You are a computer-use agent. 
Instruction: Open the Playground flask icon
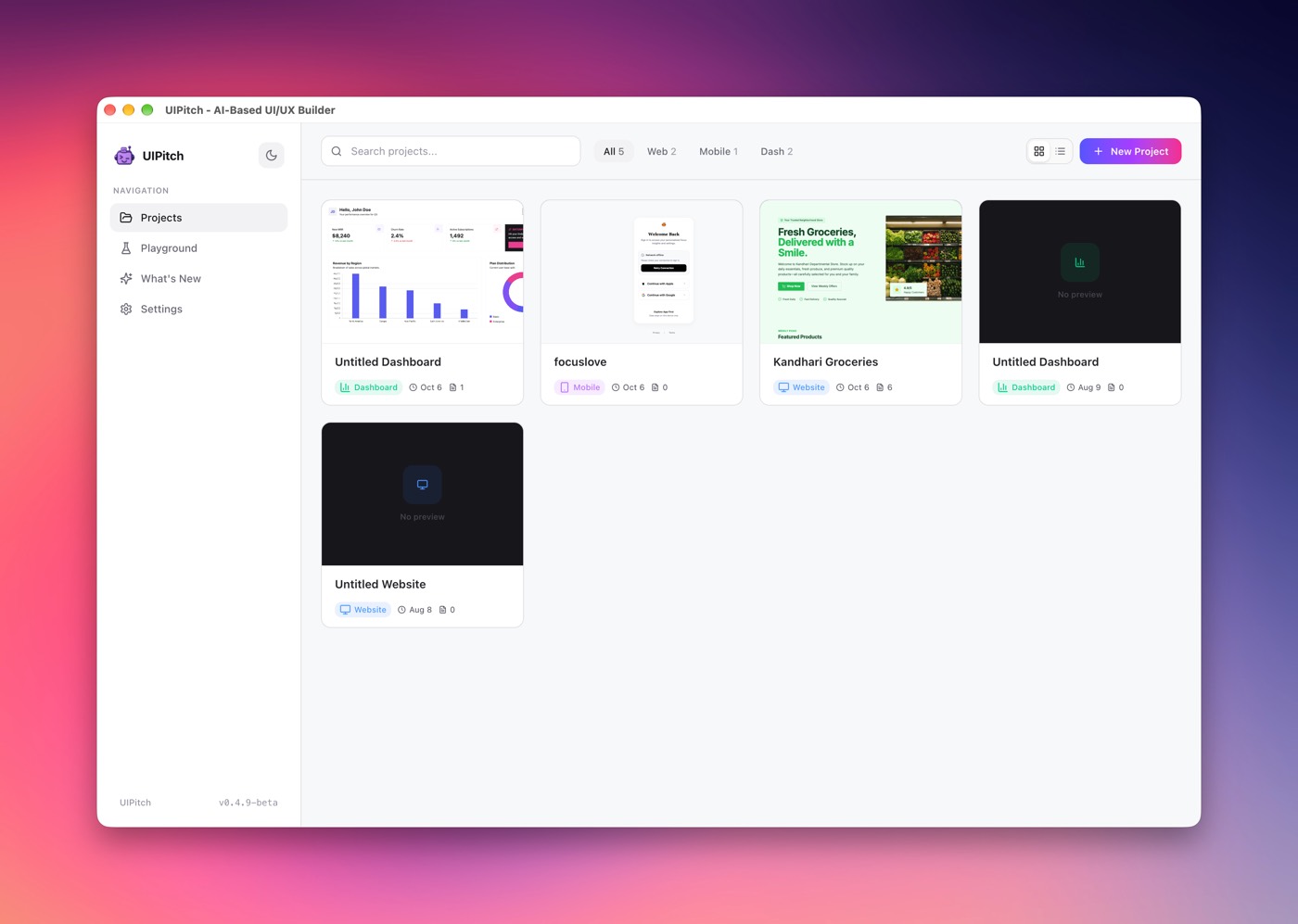(126, 248)
